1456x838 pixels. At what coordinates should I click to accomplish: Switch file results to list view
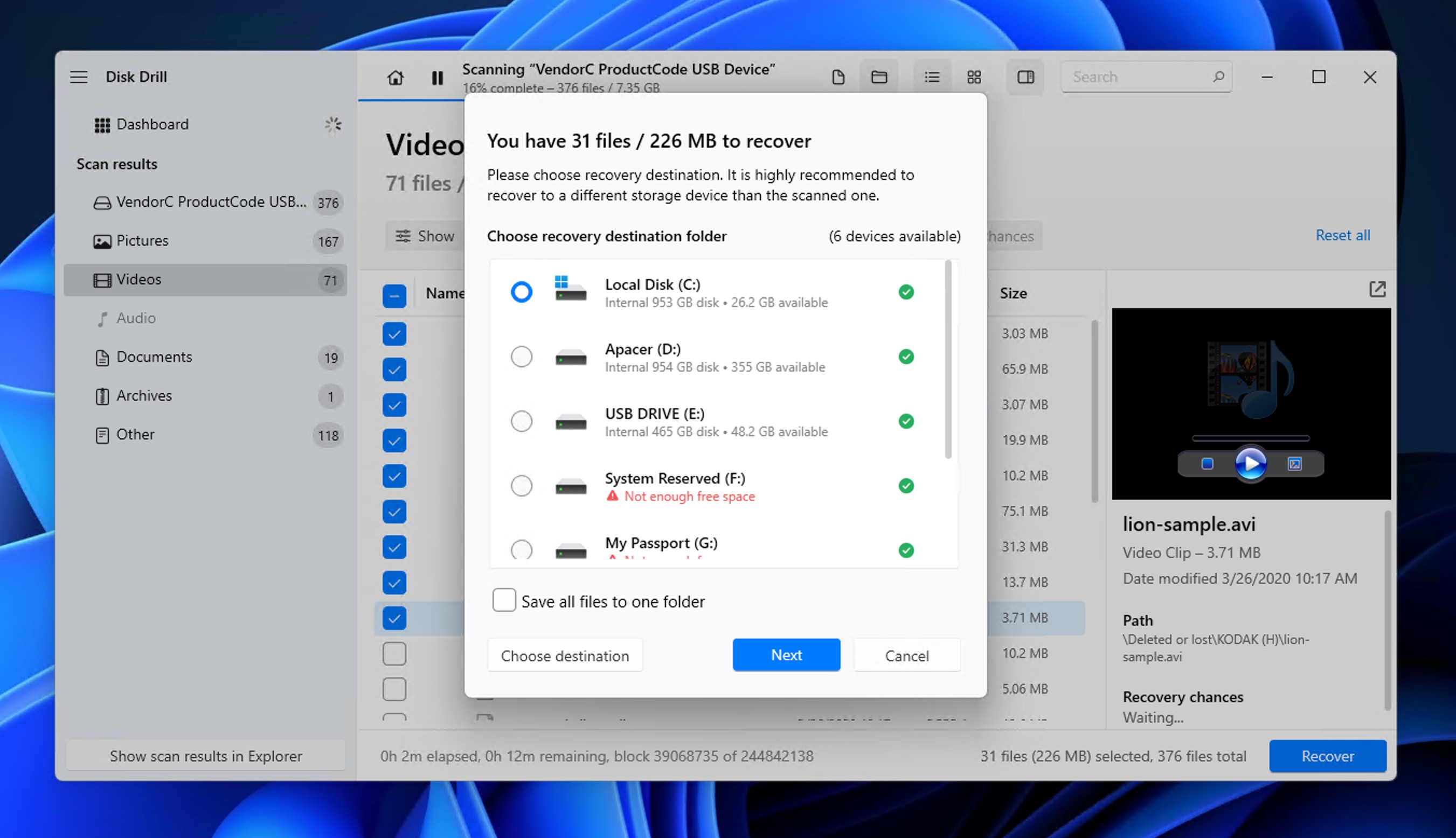[x=931, y=76]
